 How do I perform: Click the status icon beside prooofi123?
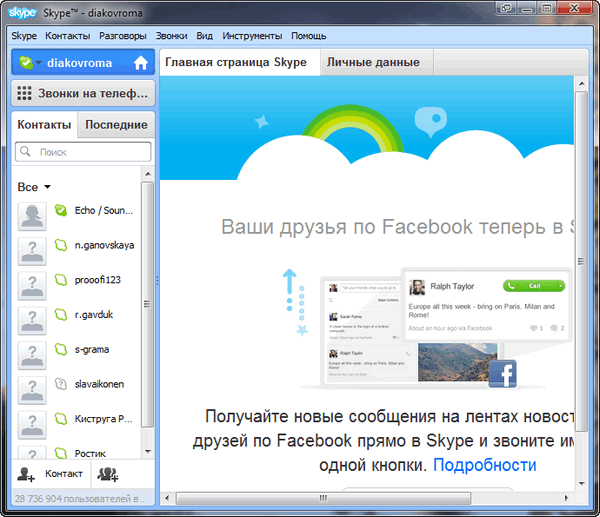point(61,280)
